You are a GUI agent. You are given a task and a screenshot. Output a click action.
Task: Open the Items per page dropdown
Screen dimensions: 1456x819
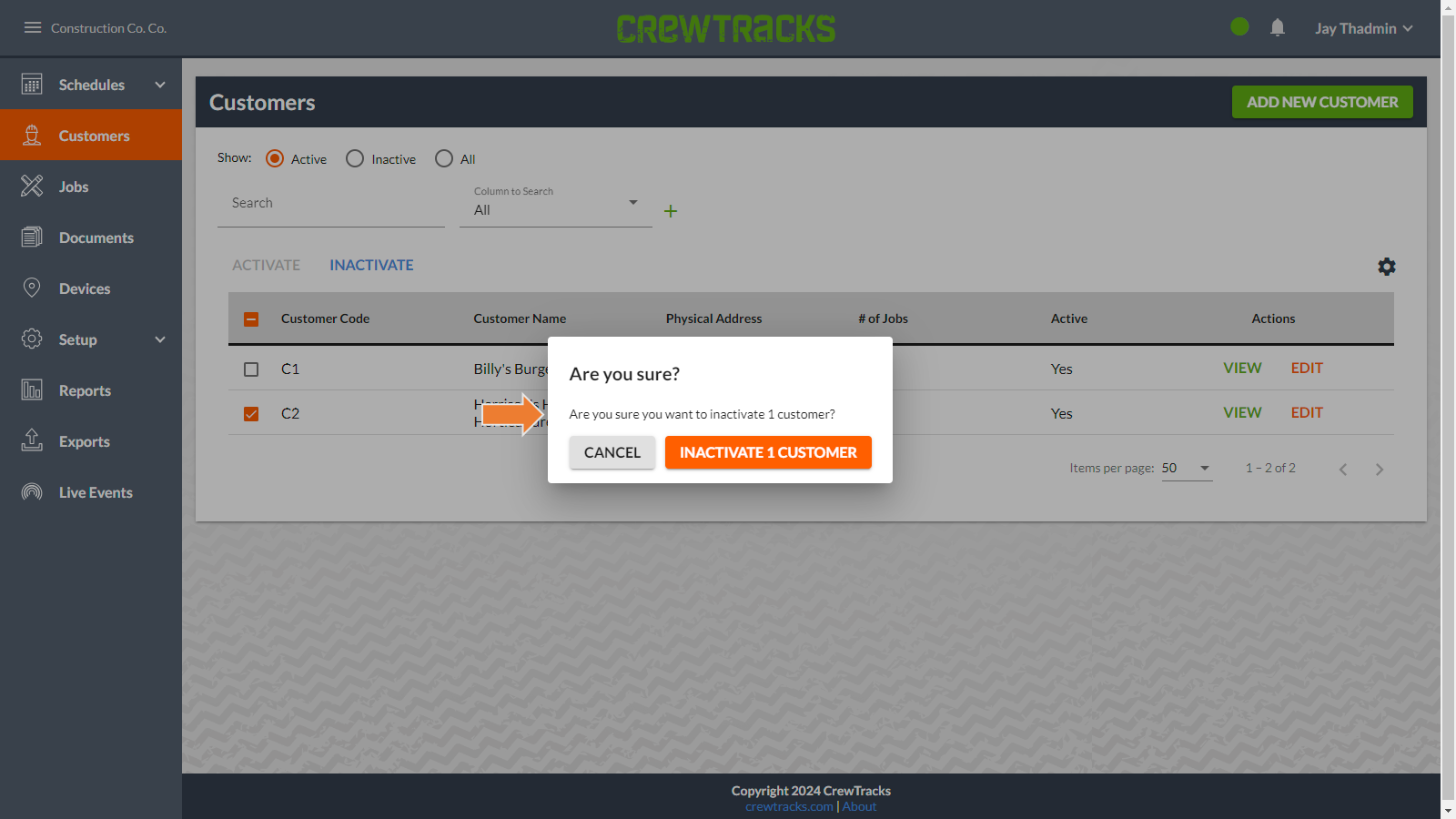click(x=1187, y=469)
